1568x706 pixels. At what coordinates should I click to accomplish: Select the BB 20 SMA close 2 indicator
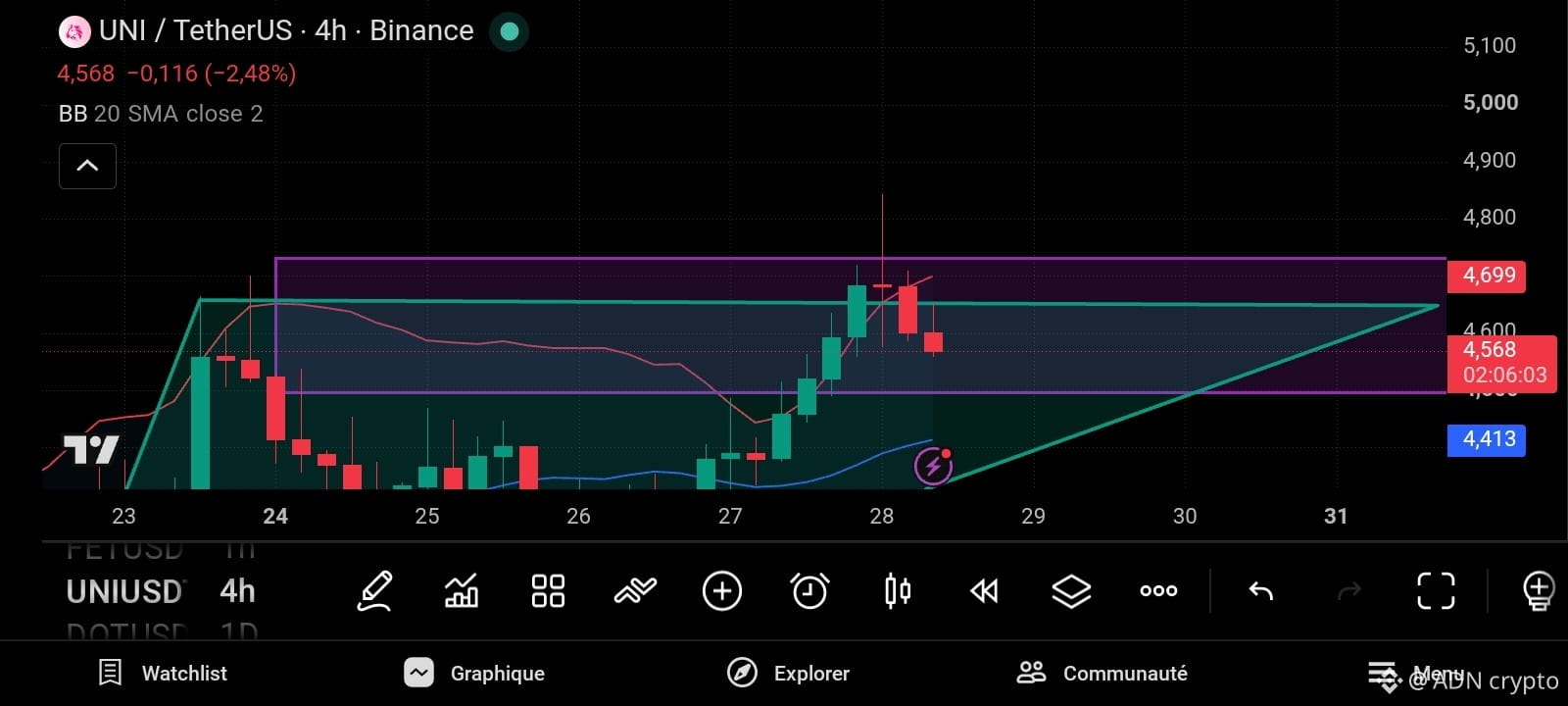pos(161,114)
